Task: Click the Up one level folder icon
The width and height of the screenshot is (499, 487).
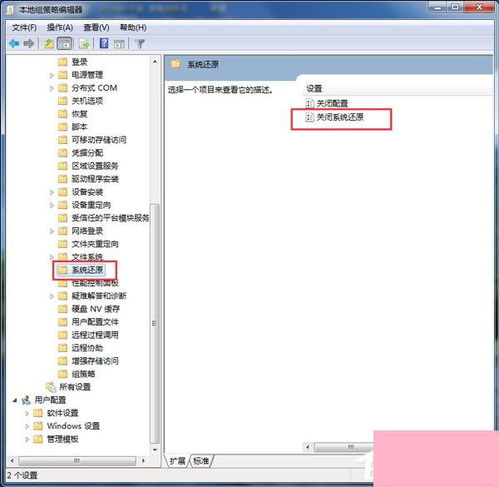Action: pyautogui.click(x=49, y=44)
